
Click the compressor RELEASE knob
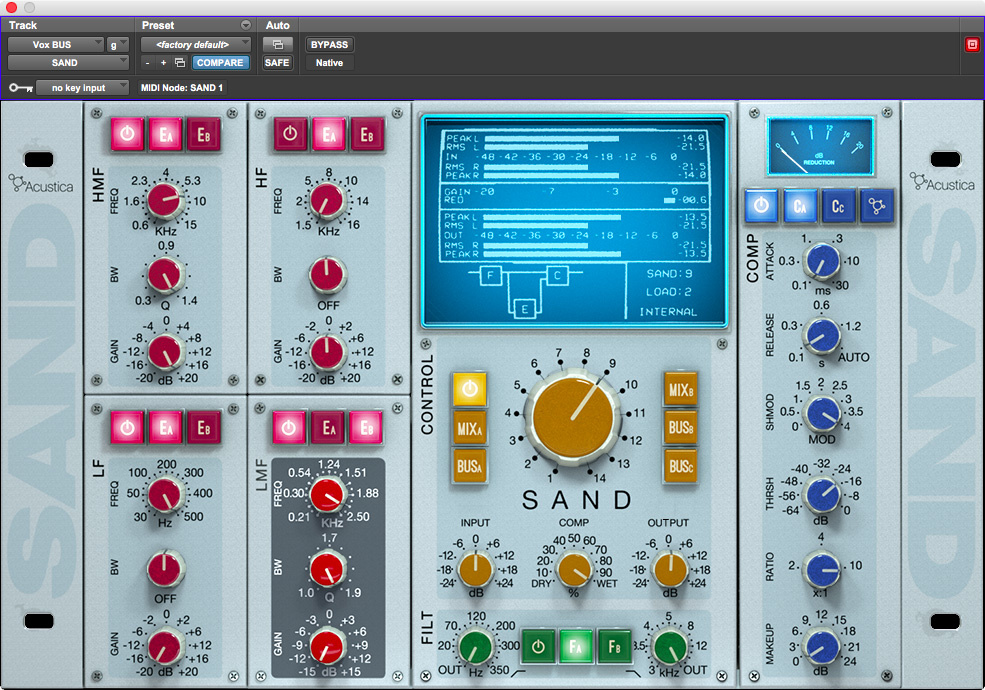[x=822, y=336]
